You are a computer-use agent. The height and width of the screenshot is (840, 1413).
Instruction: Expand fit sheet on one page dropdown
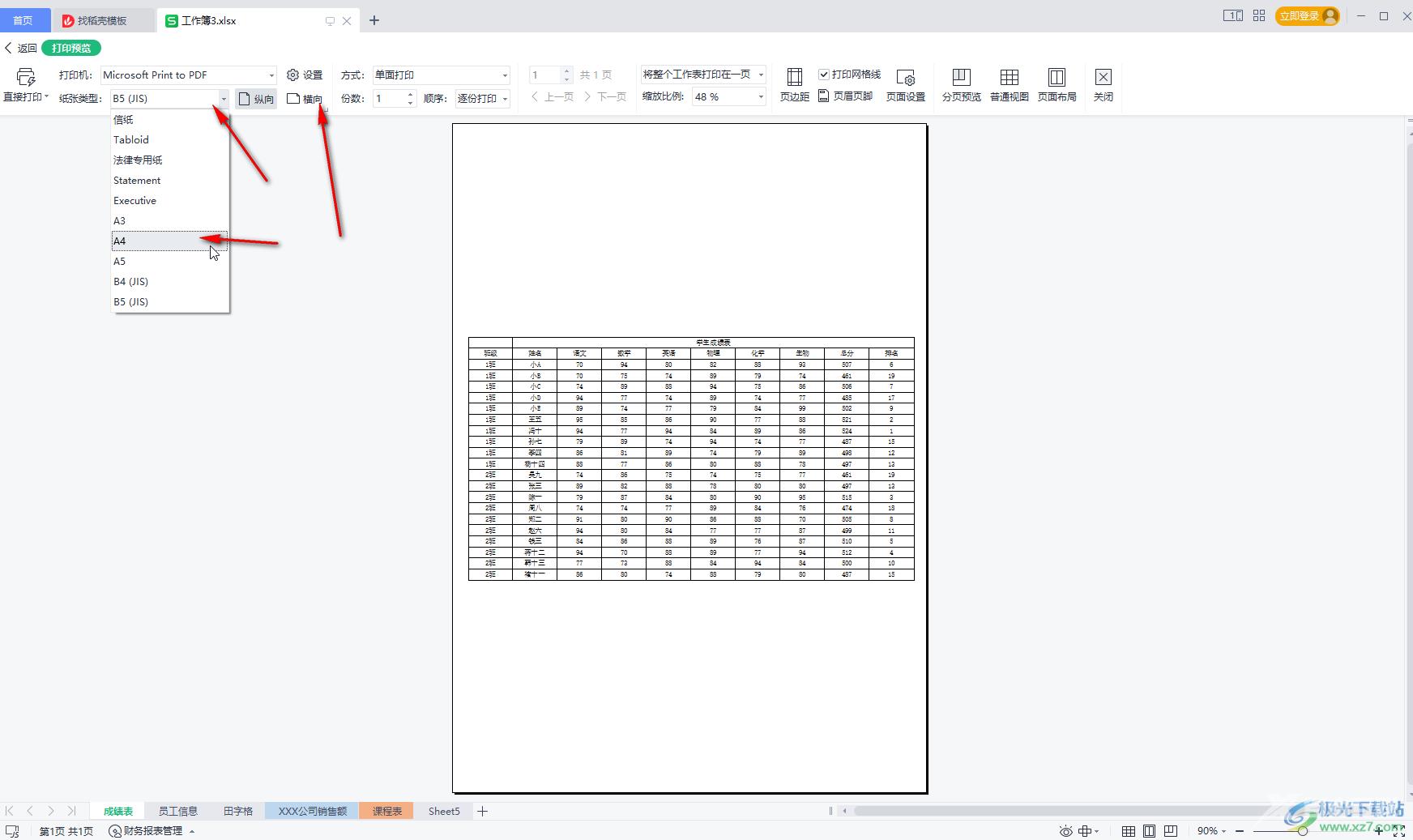(761, 75)
